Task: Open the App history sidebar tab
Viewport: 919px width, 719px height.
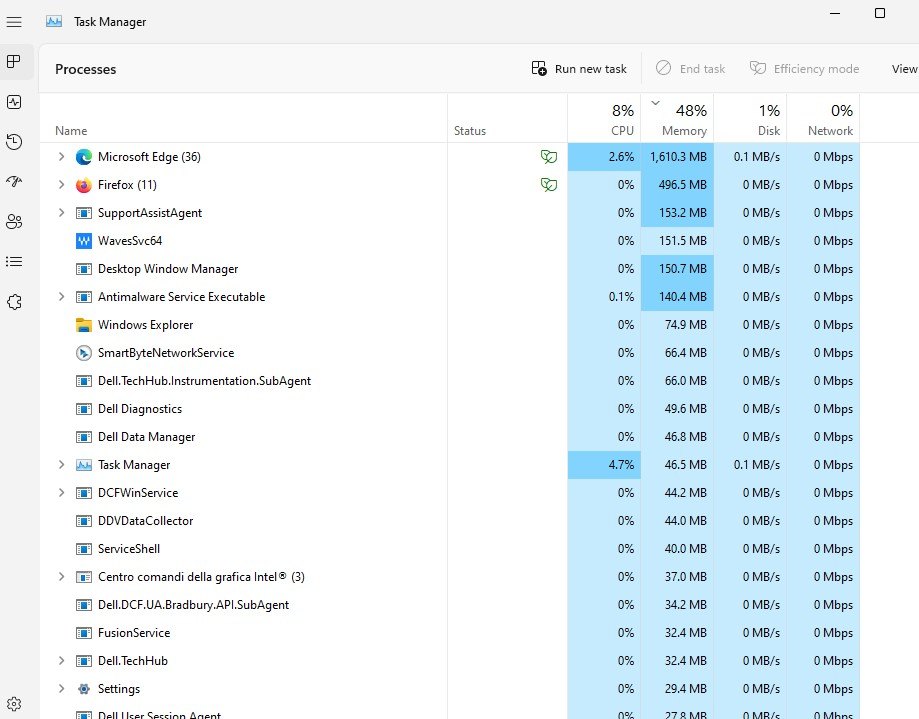Action: point(14,142)
